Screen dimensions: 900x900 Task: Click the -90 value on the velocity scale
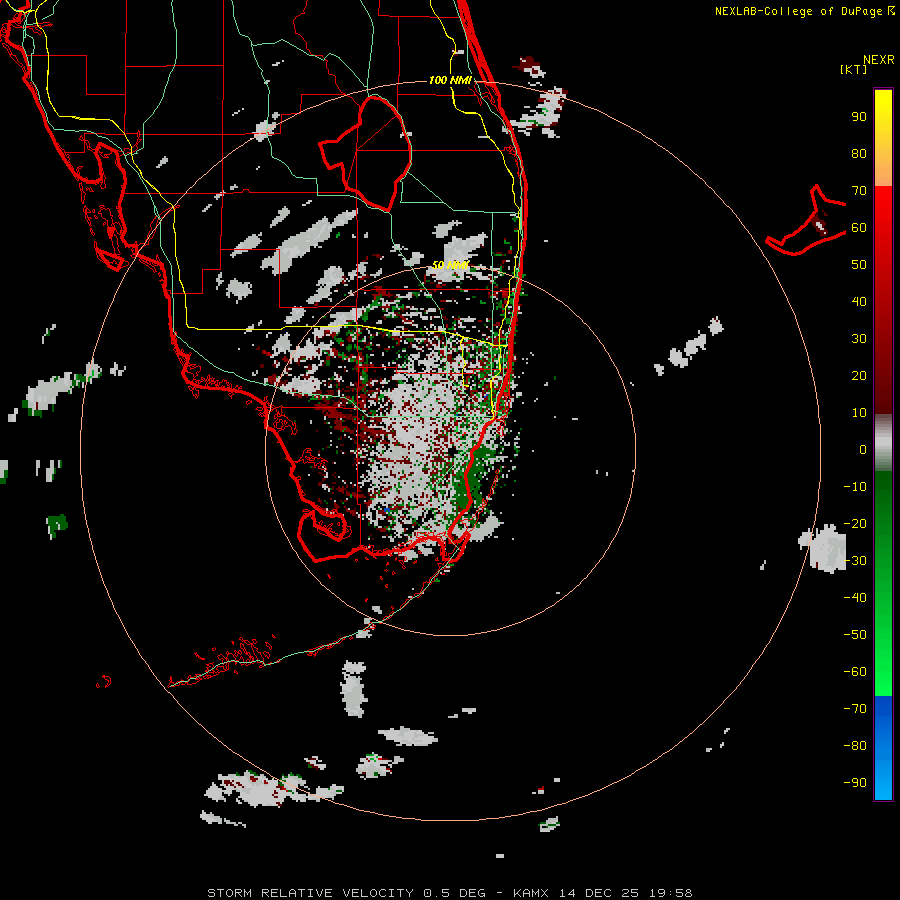click(x=855, y=783)
